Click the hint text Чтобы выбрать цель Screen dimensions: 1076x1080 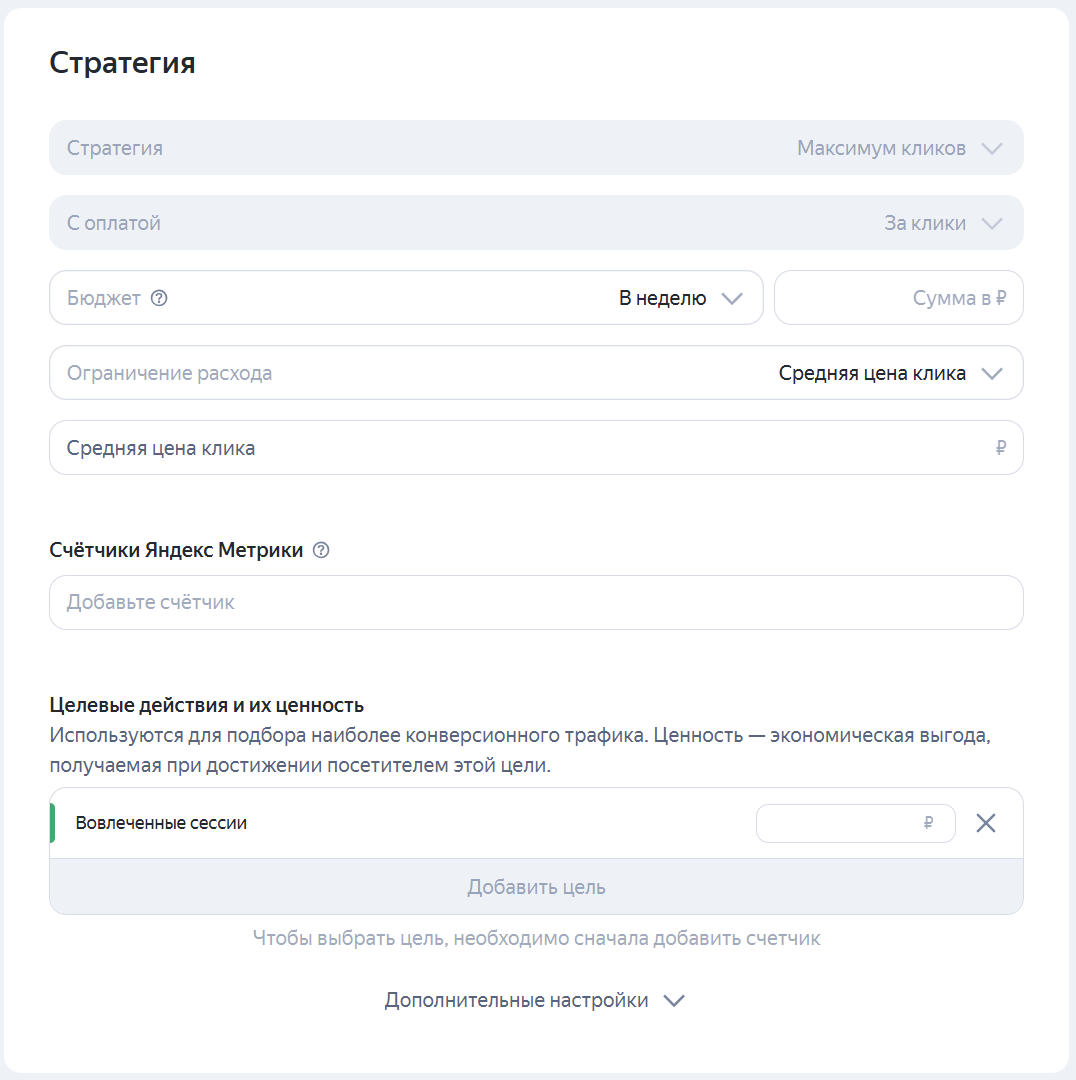click(536, 939)
